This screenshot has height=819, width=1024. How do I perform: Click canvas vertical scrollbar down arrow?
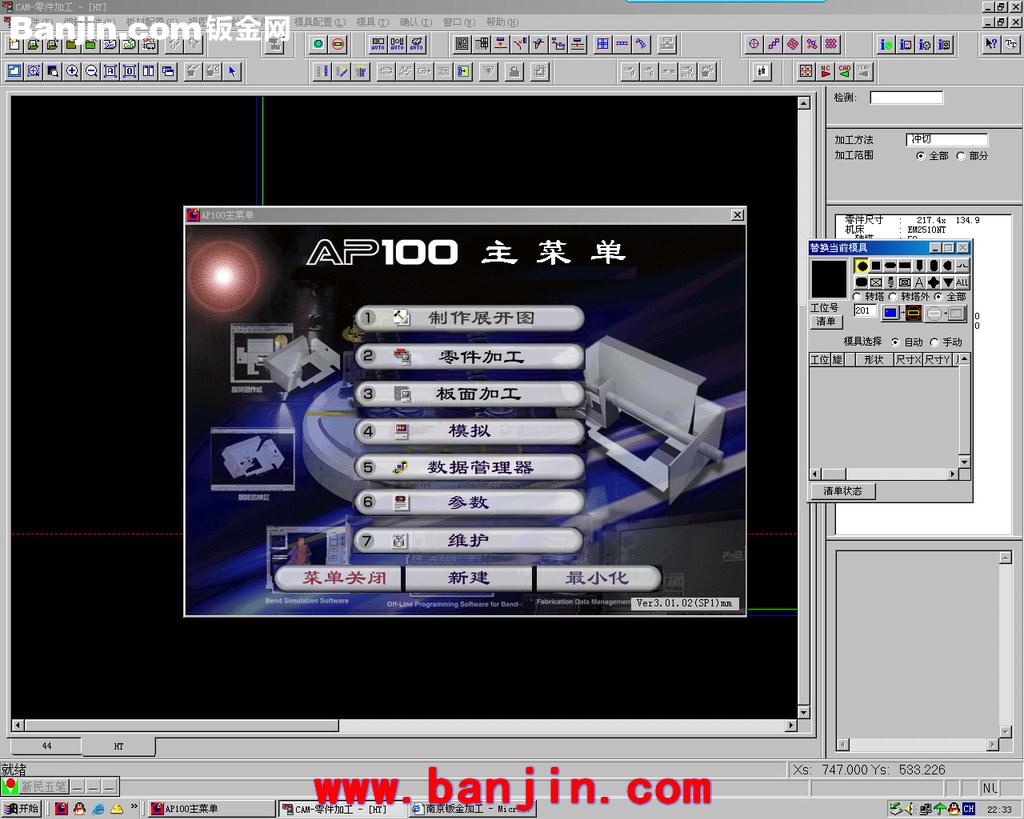pos(804,713)
